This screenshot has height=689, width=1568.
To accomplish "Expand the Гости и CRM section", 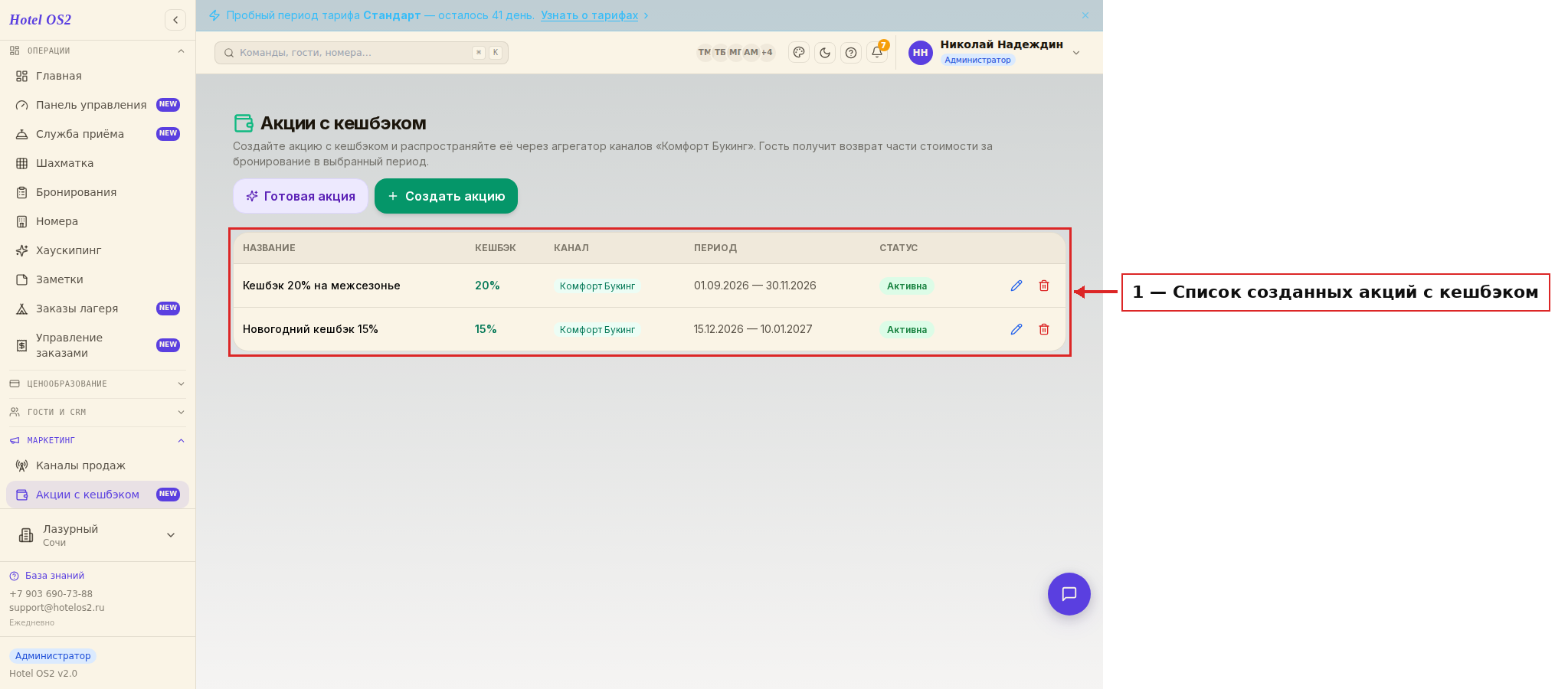I will point(97,412).
